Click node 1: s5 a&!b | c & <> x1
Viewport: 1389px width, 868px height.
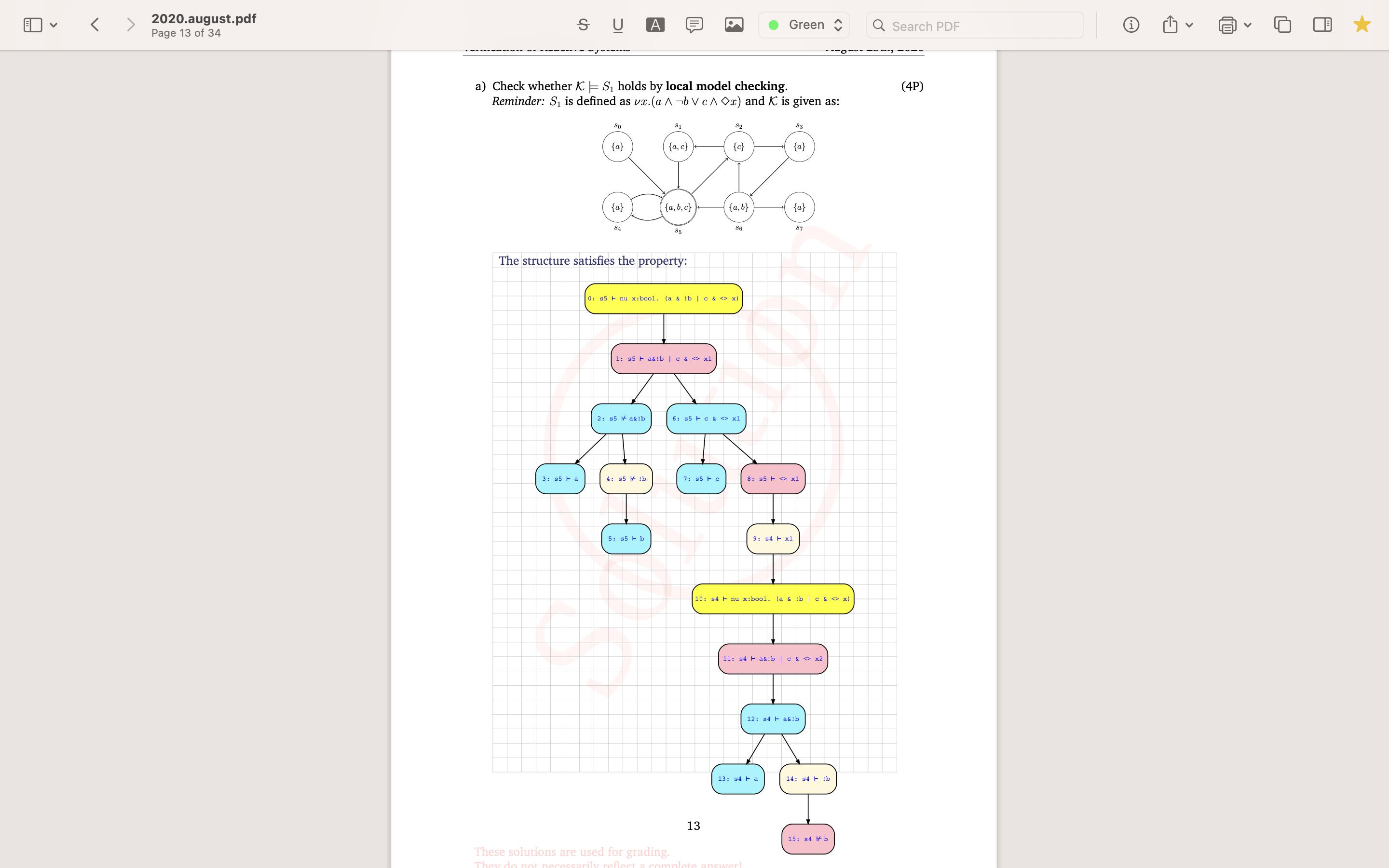point(664,359)
